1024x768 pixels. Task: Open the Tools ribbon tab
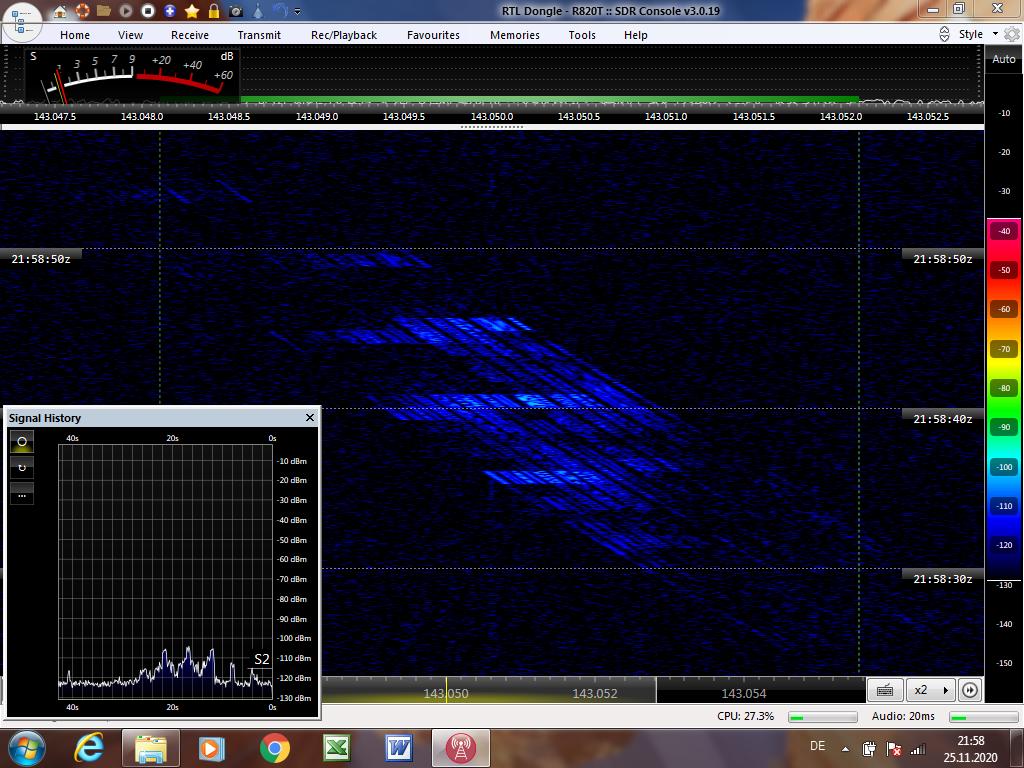click(x=582, y=35)
